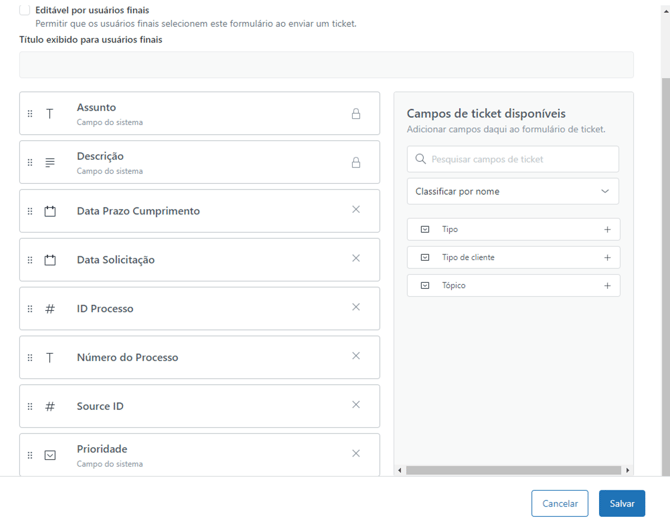Remove the Data Solicitação field

[356, 259]
